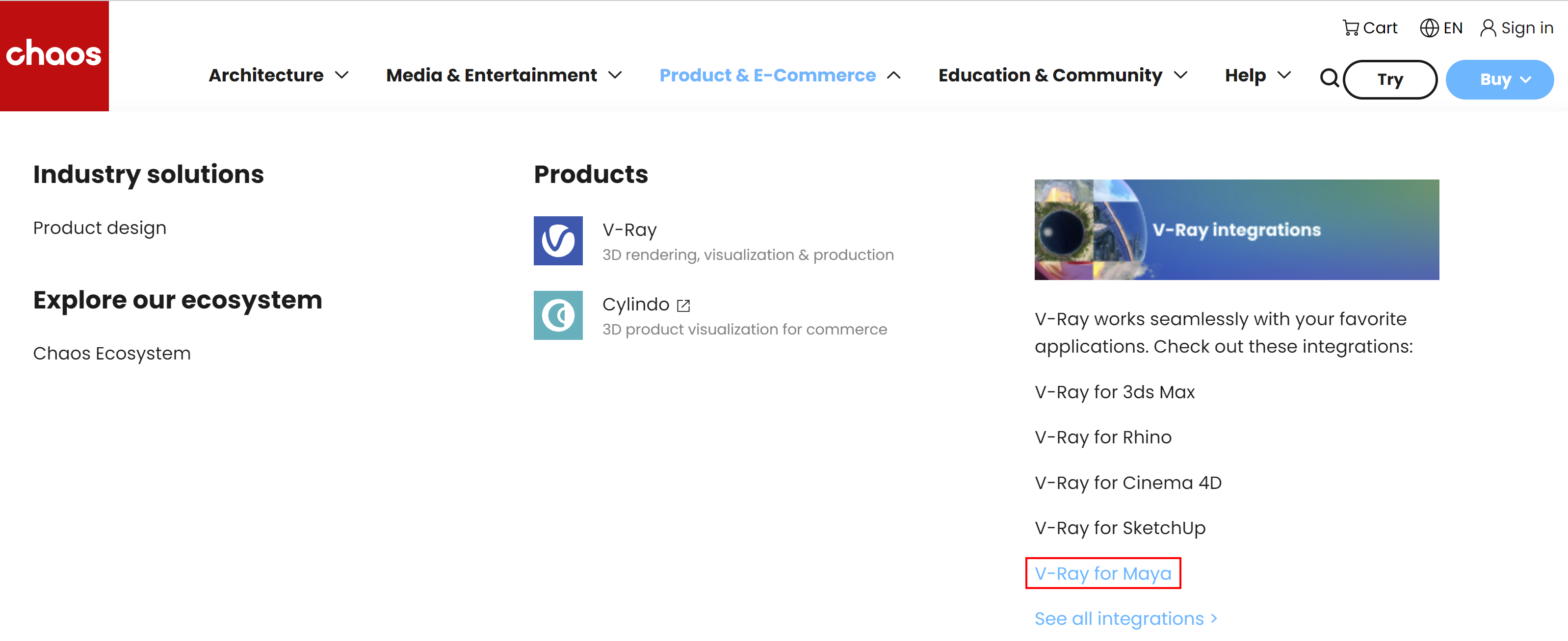
Task: Click V-Ray integrations banner image
Action: click(x=1236, y=230)
